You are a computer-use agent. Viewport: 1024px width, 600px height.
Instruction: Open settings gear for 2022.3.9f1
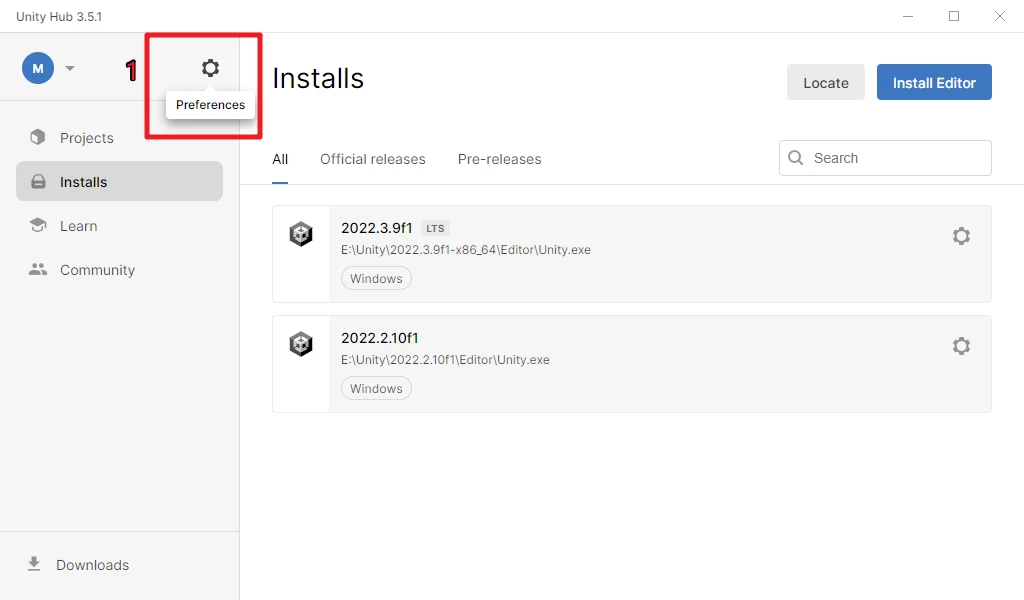pos(961,236)
